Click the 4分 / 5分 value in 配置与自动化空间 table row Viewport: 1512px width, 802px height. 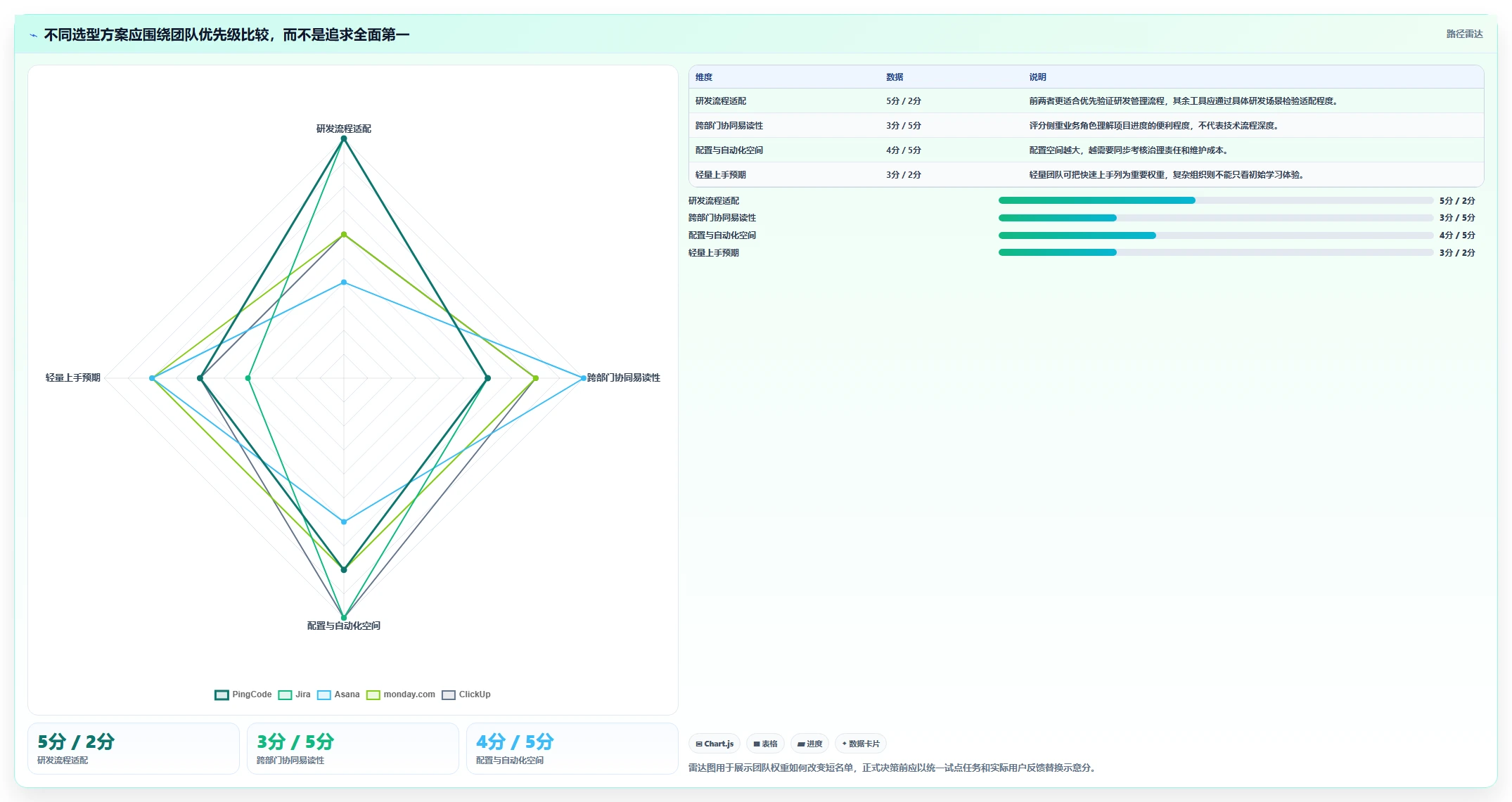pyautogui.click(x=903, y=150)
